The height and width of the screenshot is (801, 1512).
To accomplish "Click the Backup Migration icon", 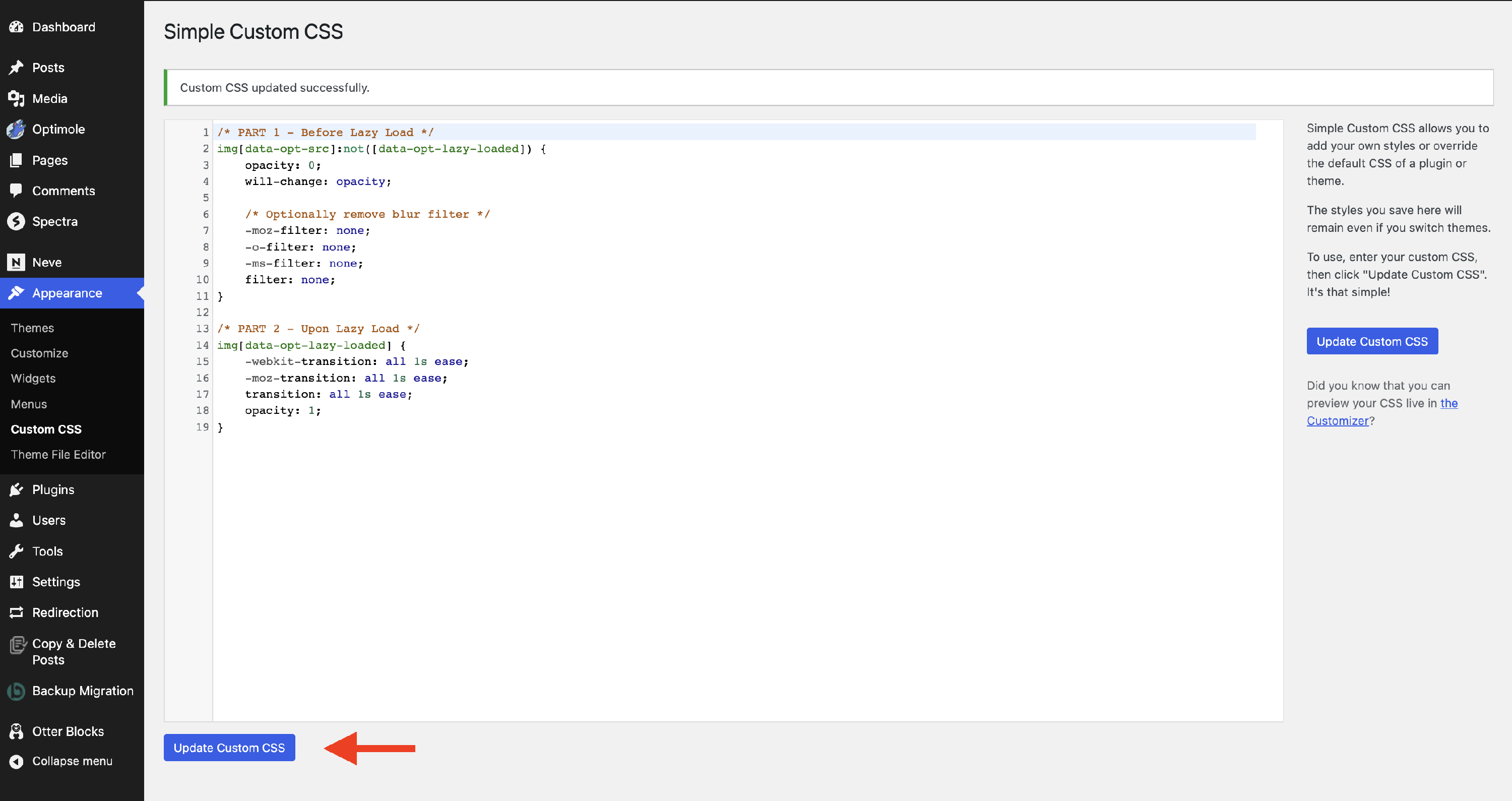I will [x=17, y=691].
